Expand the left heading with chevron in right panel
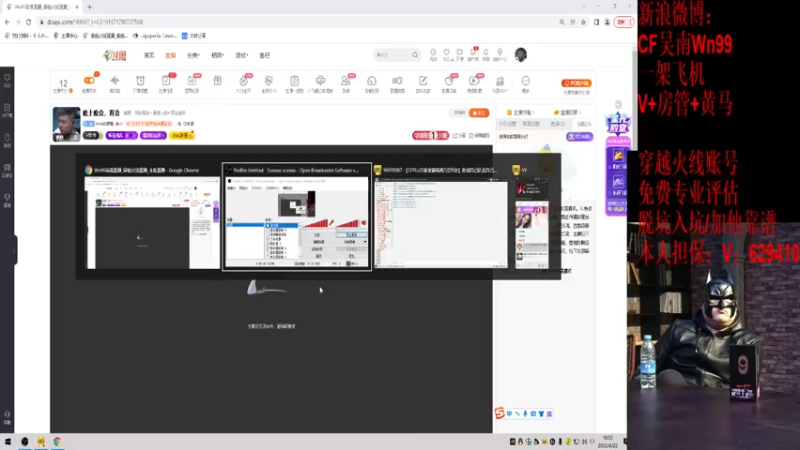800x450 pixels. [520, 112]
